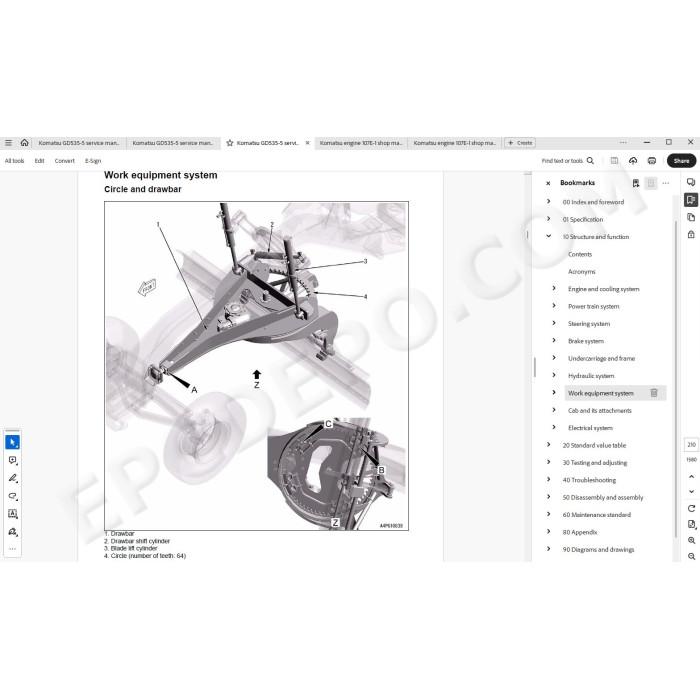The height and width of the screenshot is (700, 700).
Task: Go to previous page arrow
Action: (692, 477)
